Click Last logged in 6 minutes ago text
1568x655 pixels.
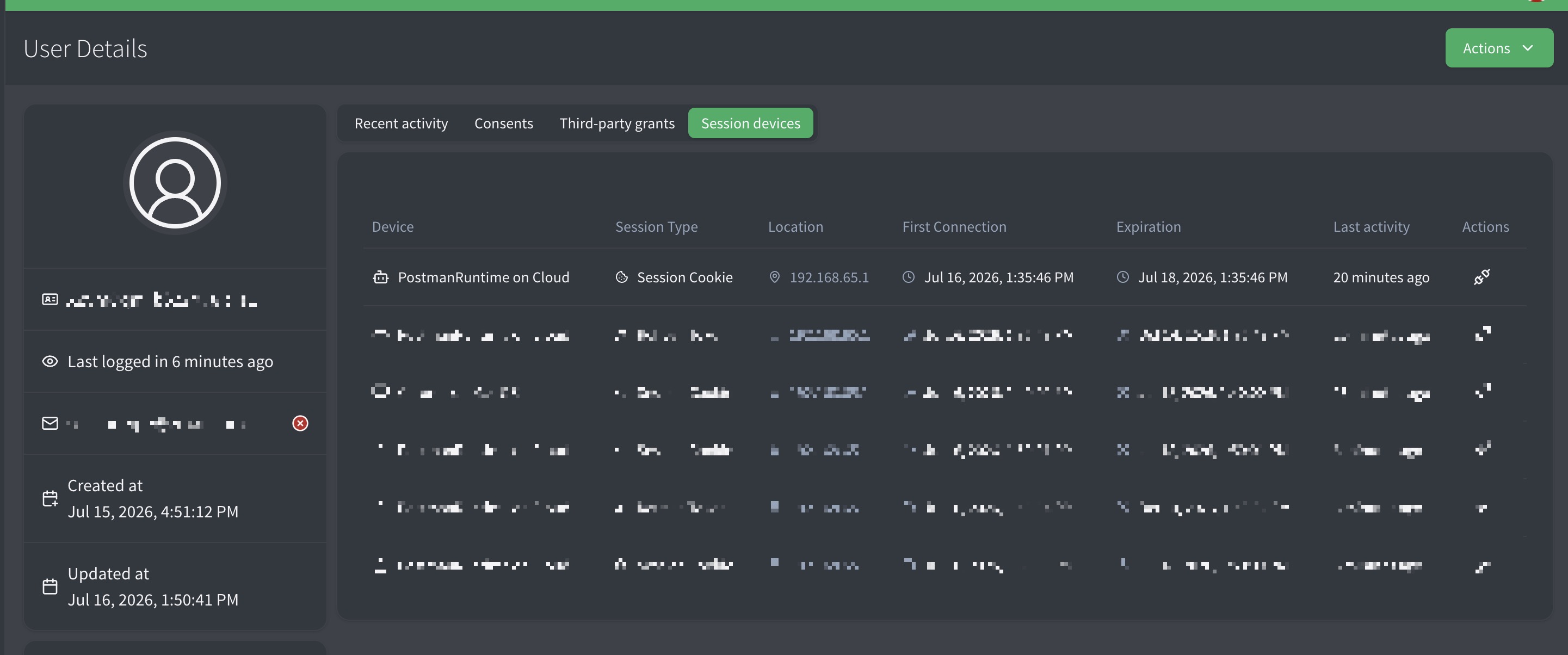pyautogui.click(x=170, y=362)
